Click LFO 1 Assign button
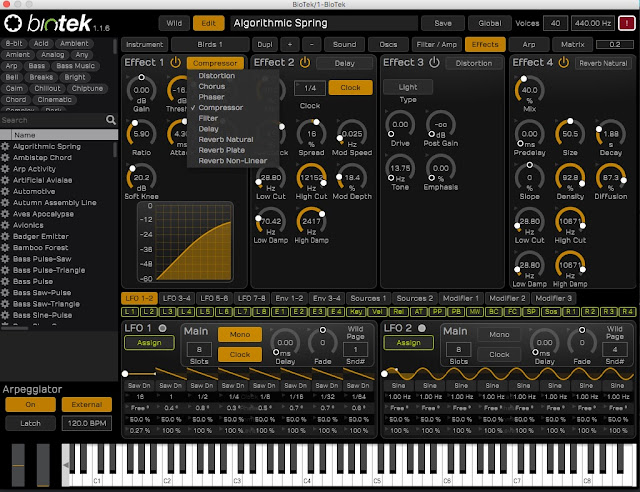Screen dimensions: 640x492 pyautogui.click(x=149, y=343)
